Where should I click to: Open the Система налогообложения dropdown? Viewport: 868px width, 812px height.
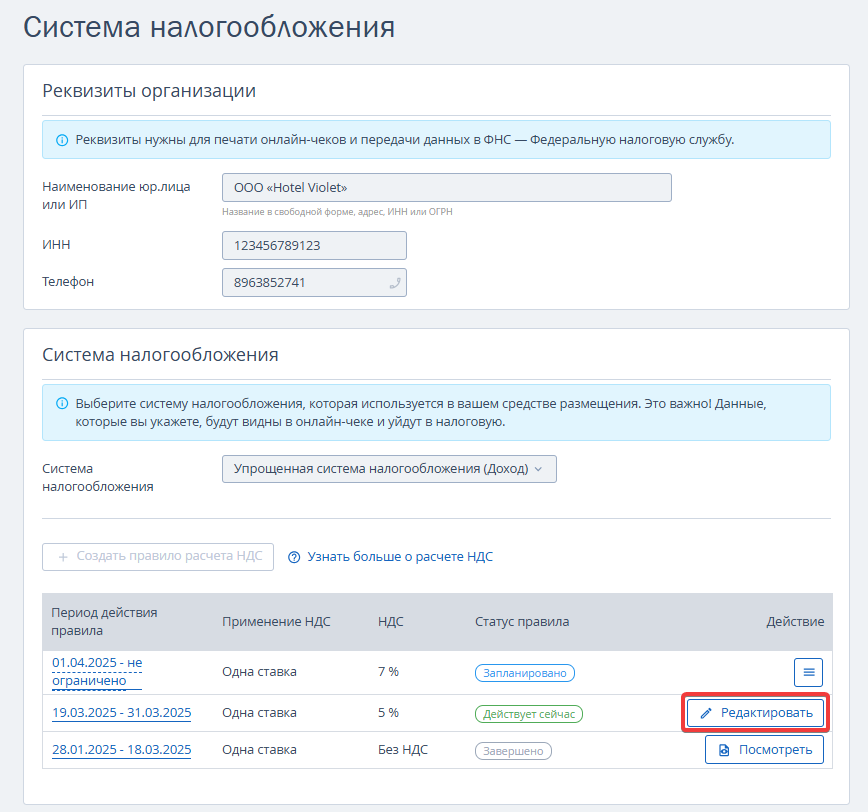389,469
